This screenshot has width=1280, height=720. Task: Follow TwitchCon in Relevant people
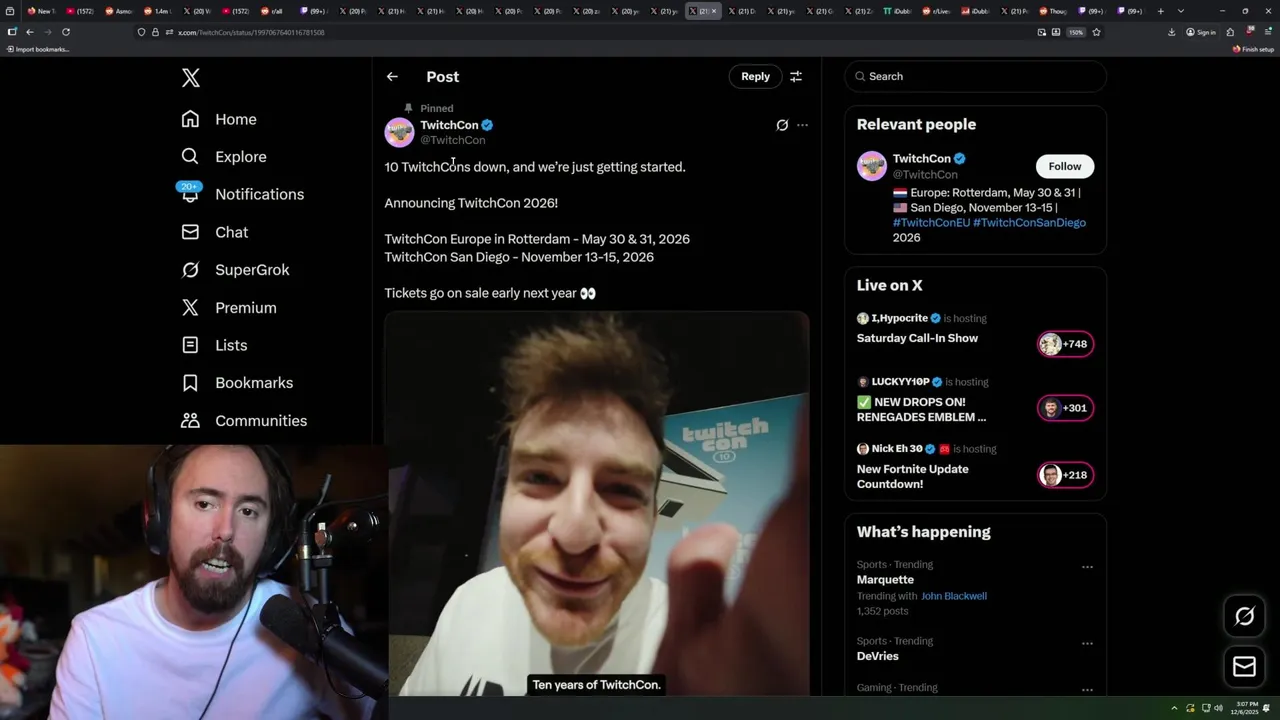[1064, 166]
